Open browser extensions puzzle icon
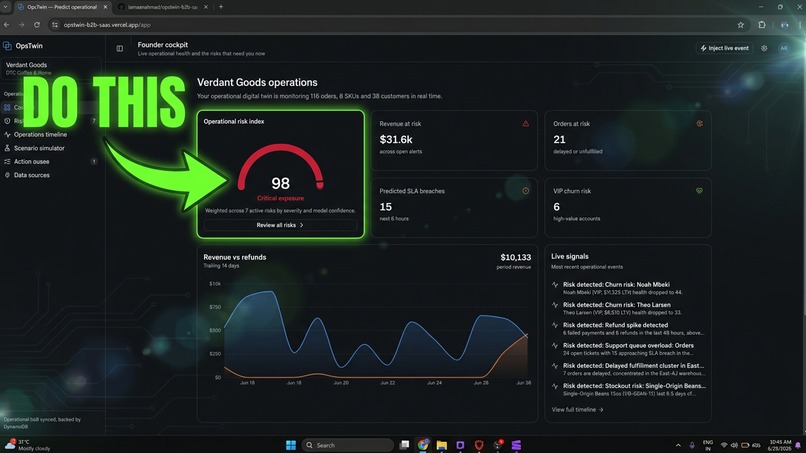Image resolution: width=806 pixels, height=453 pixels. coord(762,25)
